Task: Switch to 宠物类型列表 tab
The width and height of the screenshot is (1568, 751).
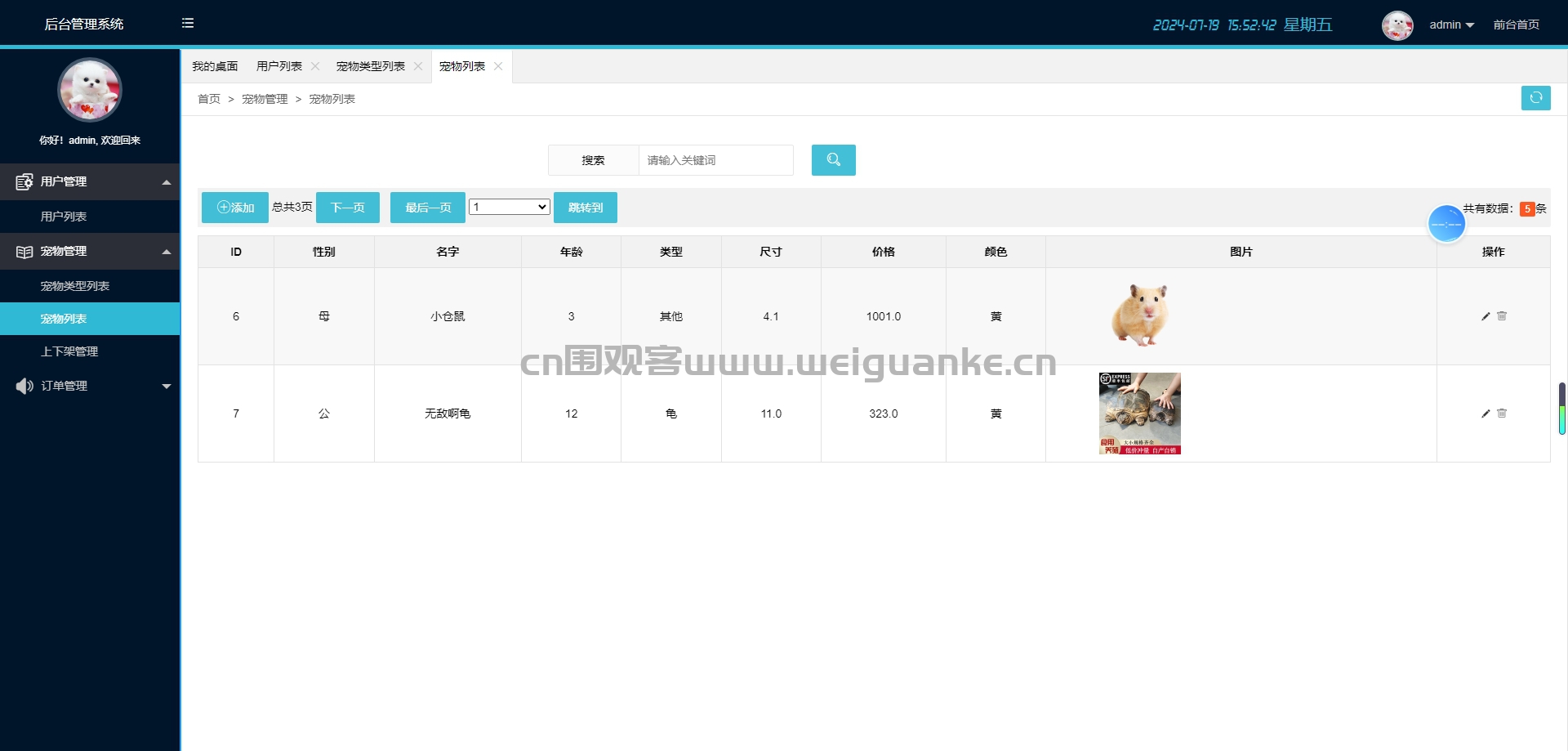Action: (x=371, y=66)
